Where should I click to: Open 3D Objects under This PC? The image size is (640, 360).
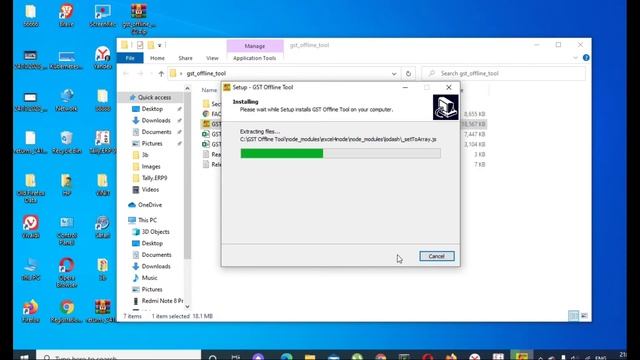(x=156, y=231)
